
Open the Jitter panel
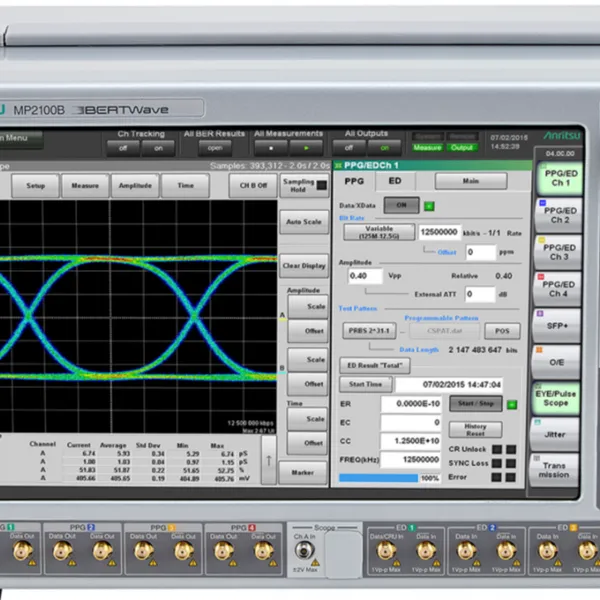(554, 435)
